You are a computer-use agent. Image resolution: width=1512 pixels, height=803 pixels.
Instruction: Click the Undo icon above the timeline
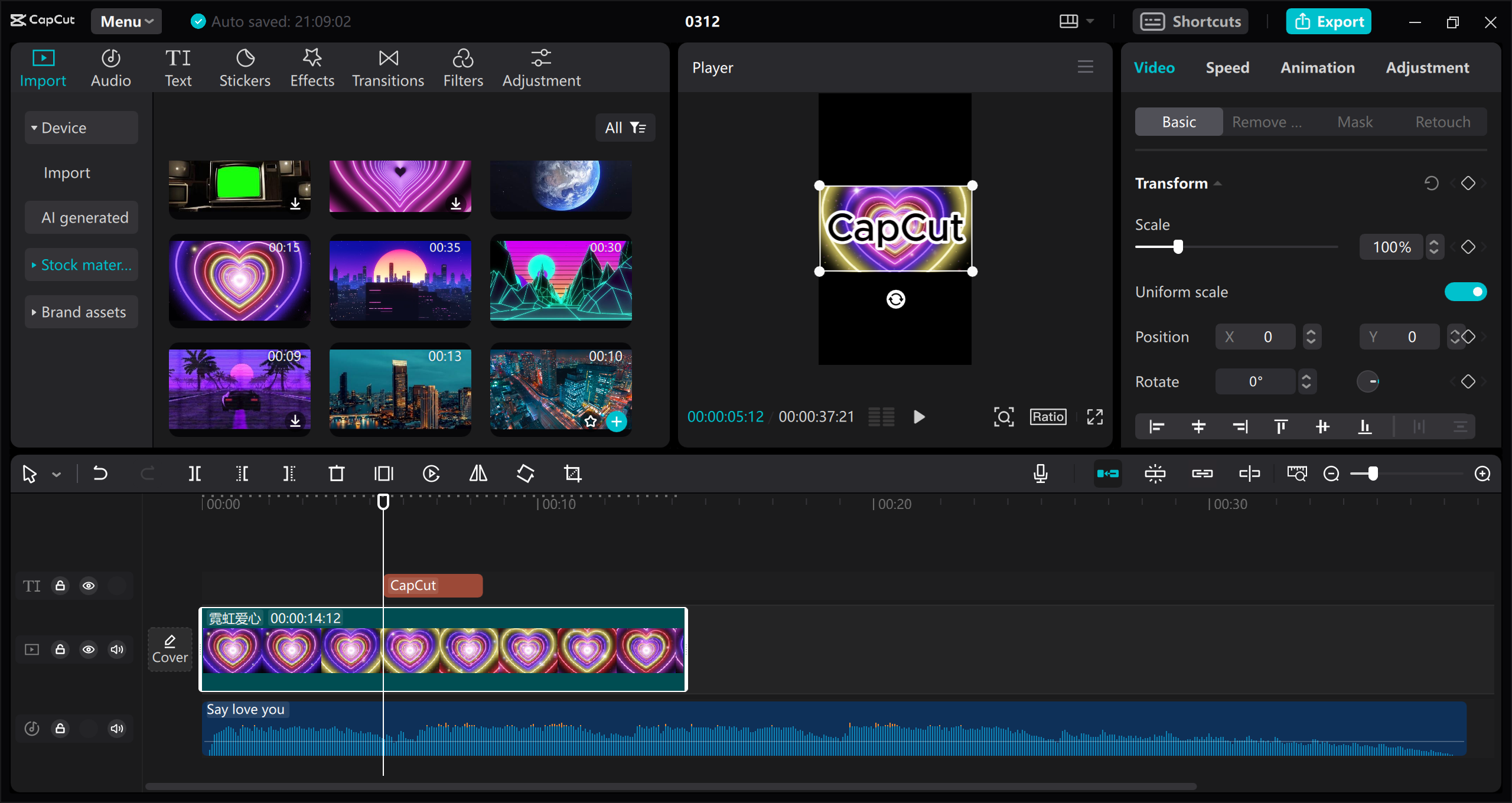click(x=100, y=473)
